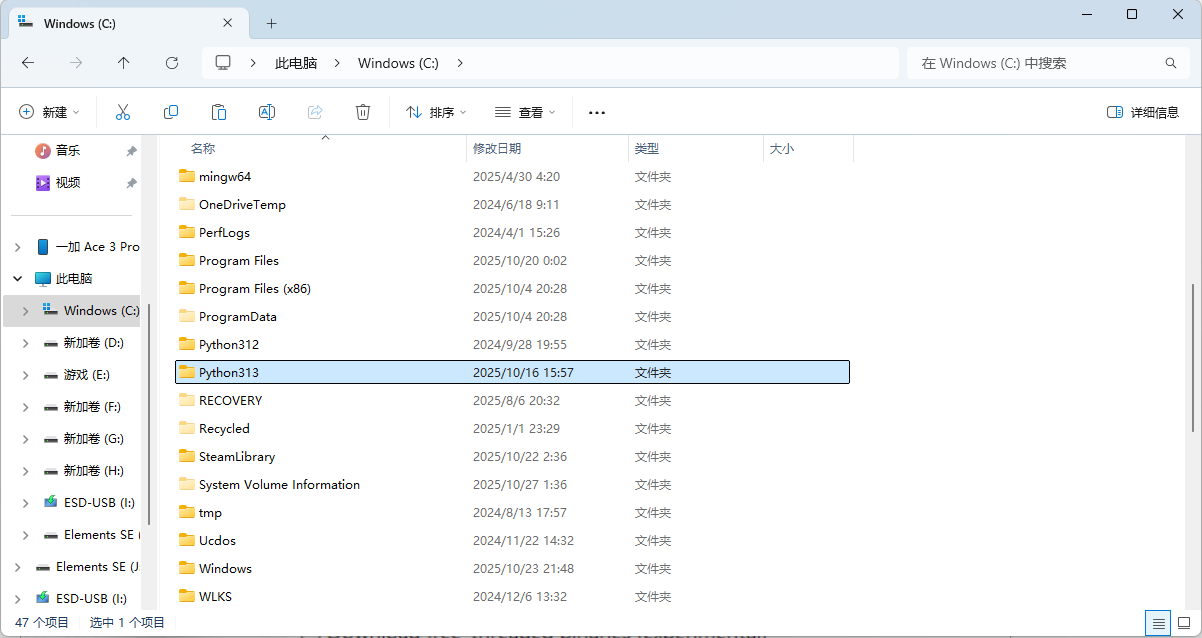Image resolution: width=1202 pixels, height=638 pixels.
Task: Click the Copy icon in toolbar
Action: coord(171,112)
